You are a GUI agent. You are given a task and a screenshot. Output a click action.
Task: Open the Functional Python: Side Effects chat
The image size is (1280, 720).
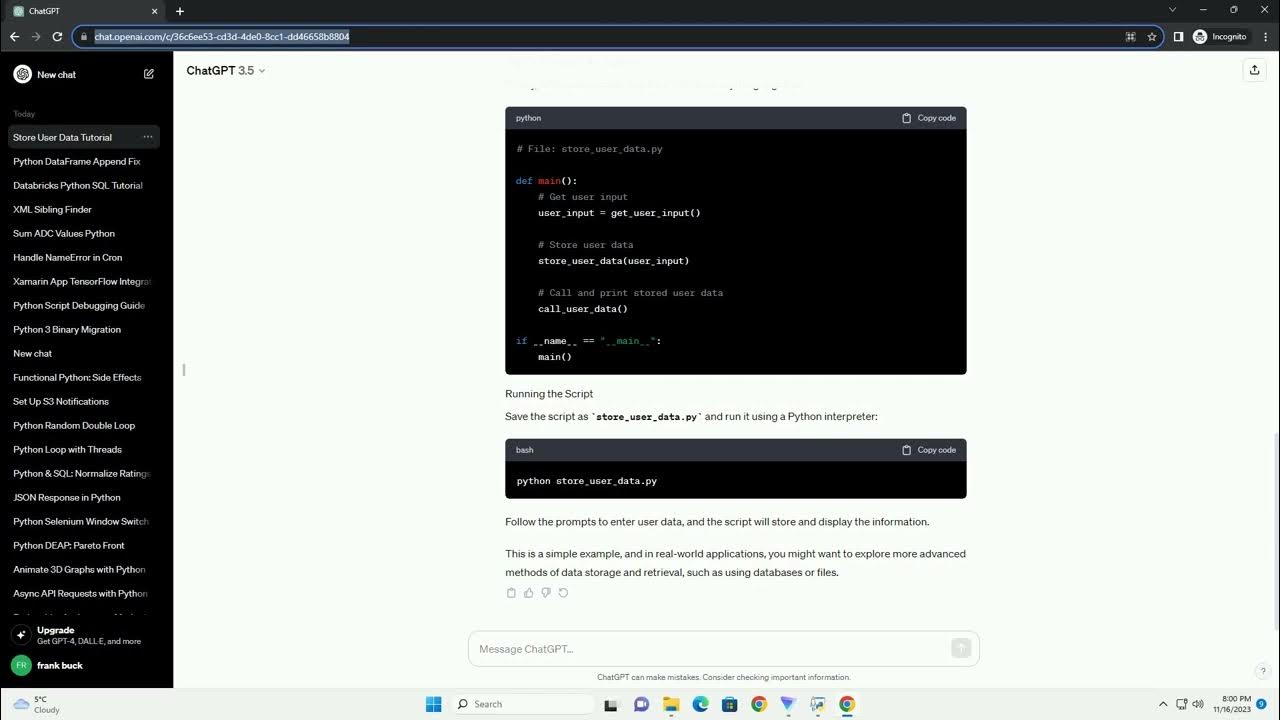[x=84, y=377]
